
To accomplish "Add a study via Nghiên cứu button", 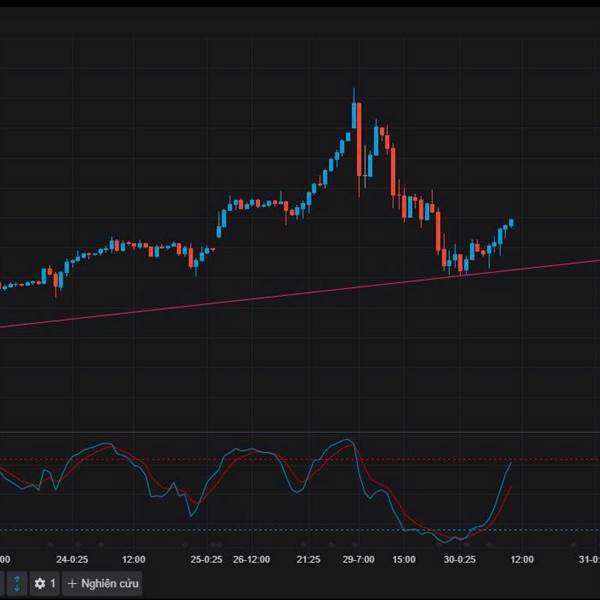I will 102,583.
